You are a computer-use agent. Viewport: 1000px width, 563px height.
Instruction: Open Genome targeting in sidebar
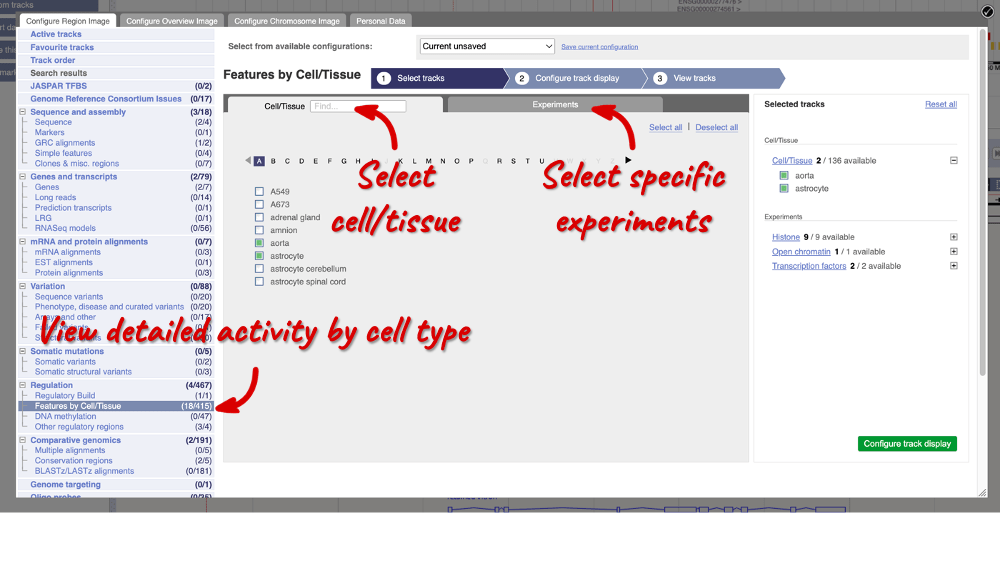tap(65, 485)
